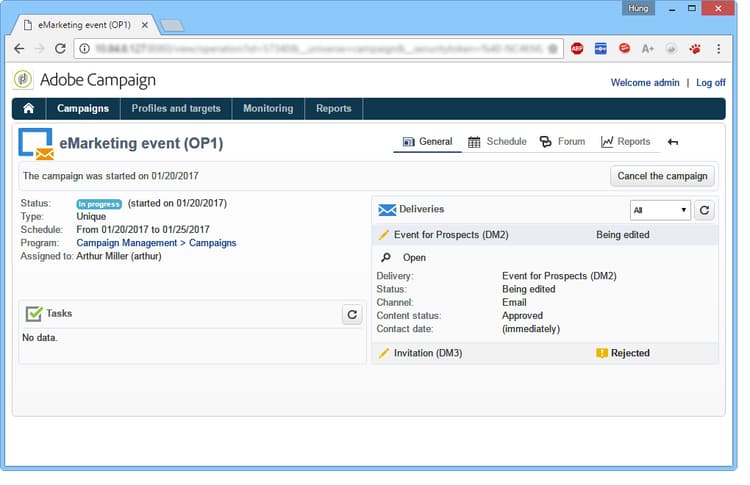Click the browser address bar

pyautogui.click(x=318, y=48)
